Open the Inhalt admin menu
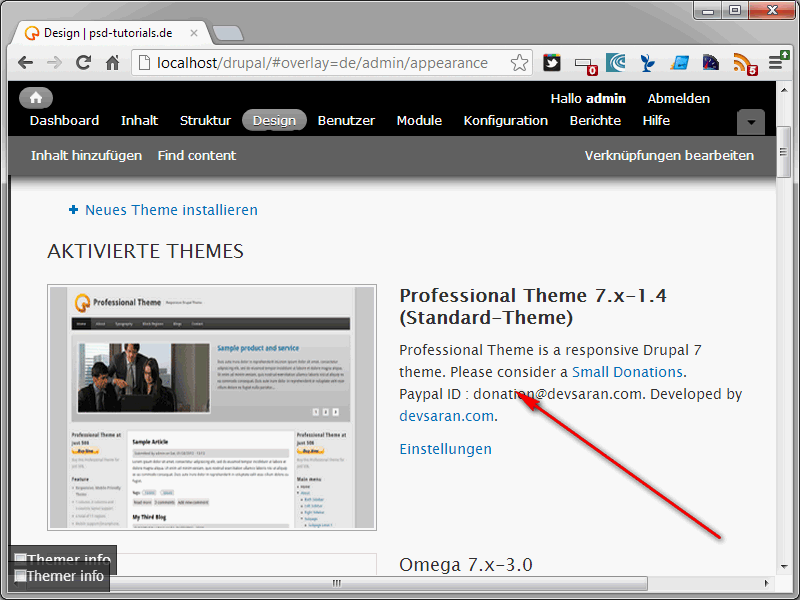This screenshot has height=600, width=800. [x=139, y=120]
